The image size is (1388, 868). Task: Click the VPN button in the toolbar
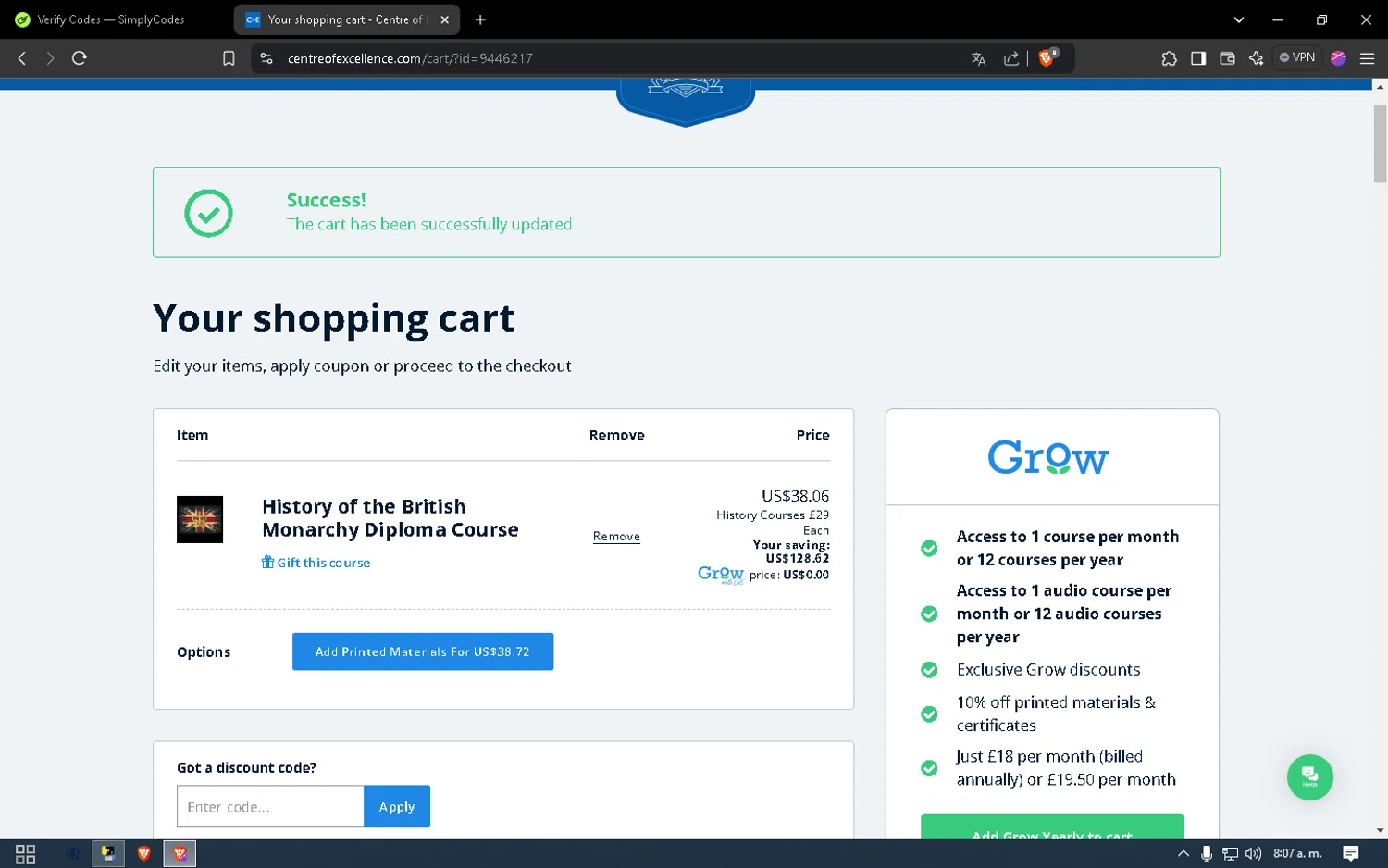pyautogui.click(x=1297, y=57)
